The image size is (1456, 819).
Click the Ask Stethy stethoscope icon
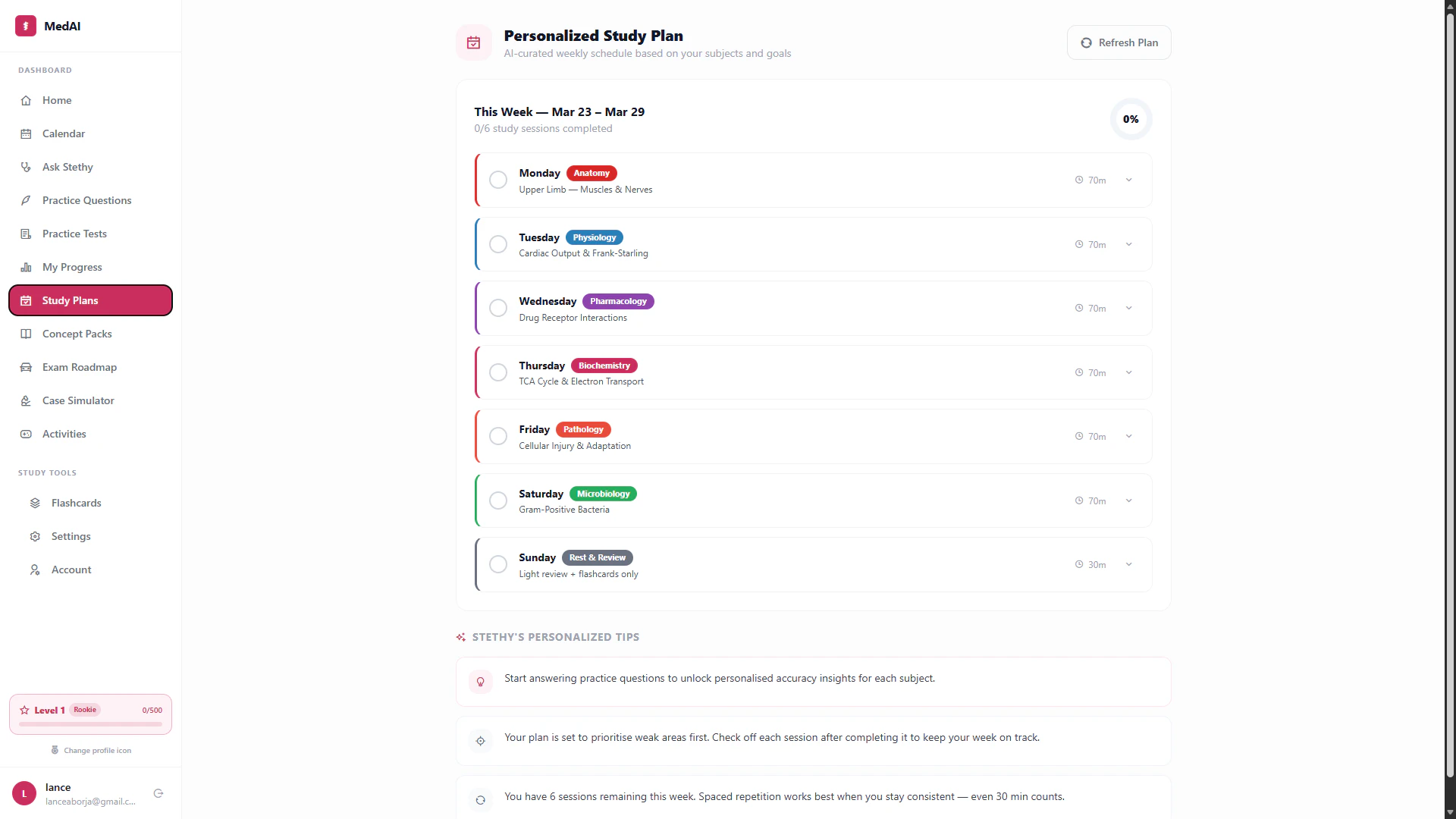pyautogui.click(x=26, y=167)
